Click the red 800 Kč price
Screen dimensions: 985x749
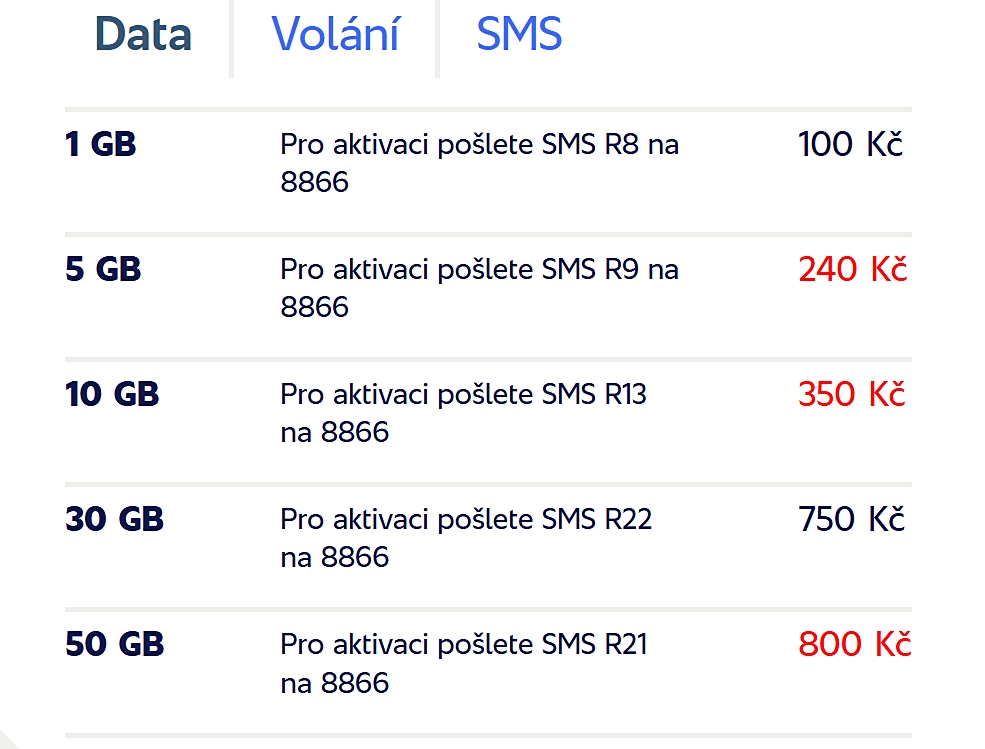(854, 645)
